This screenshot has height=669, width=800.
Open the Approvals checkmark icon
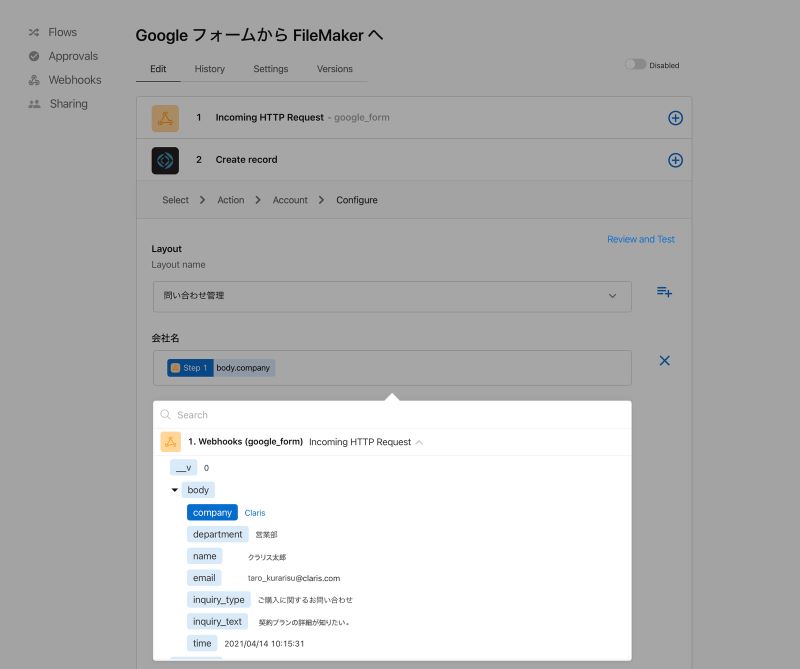(34, 56)
